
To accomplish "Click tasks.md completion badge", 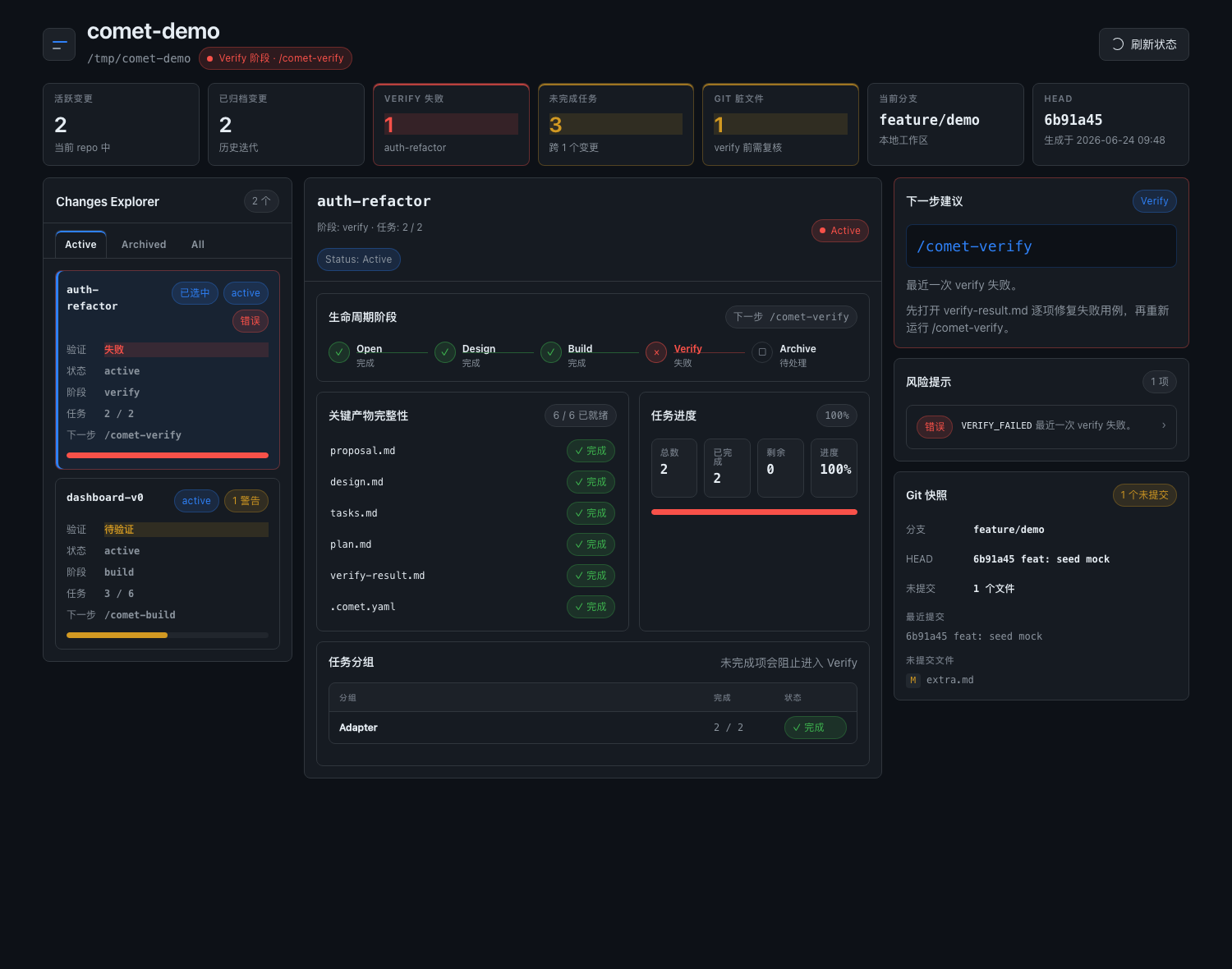I will [591, 513].
